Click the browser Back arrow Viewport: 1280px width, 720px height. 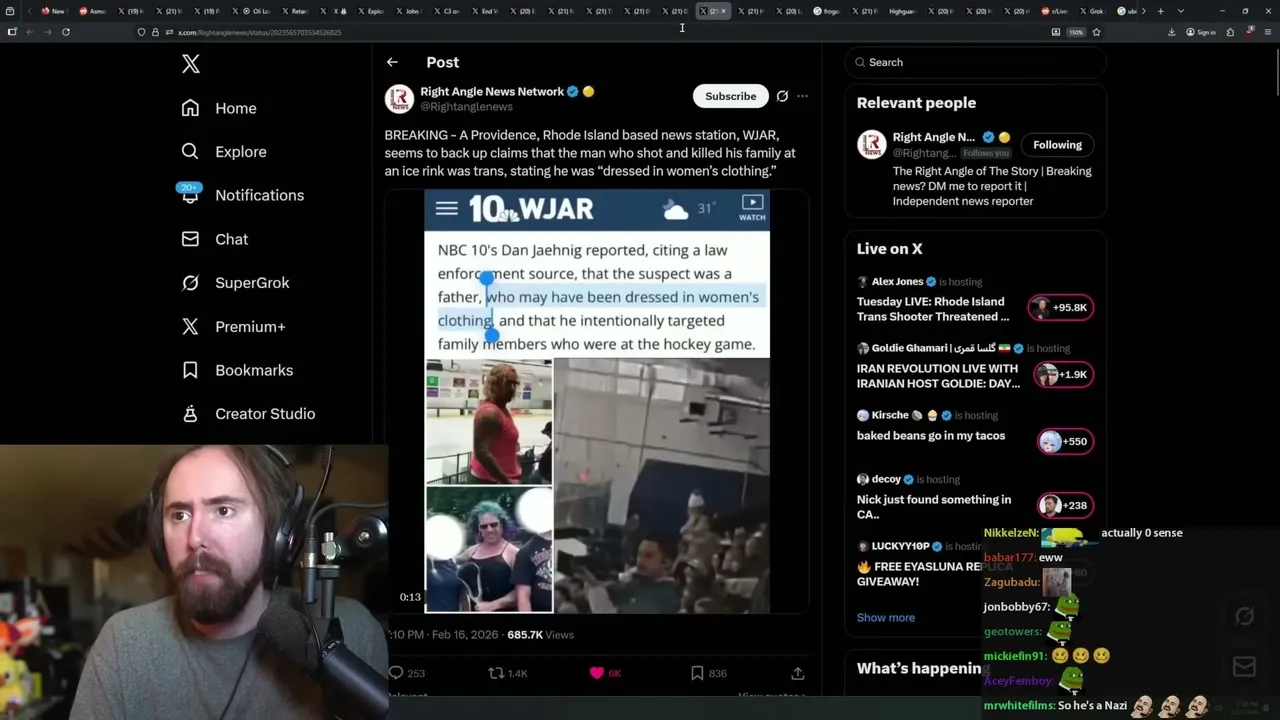click(x=29, y=32)
